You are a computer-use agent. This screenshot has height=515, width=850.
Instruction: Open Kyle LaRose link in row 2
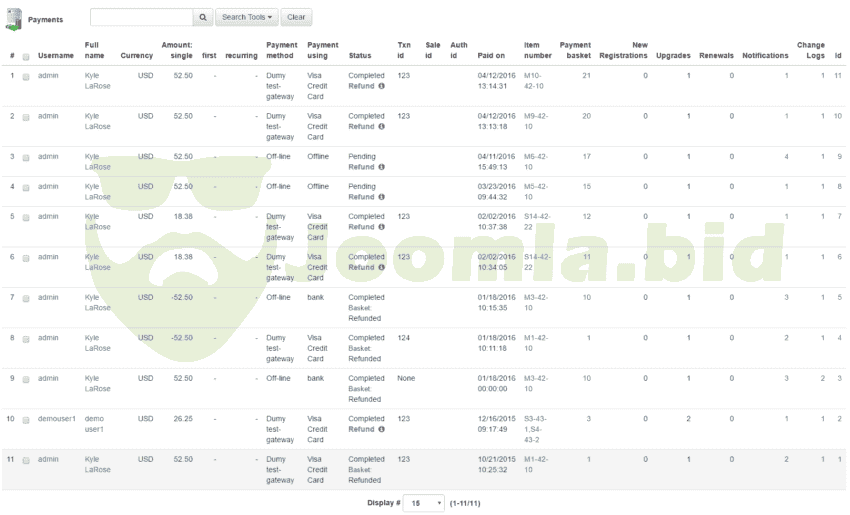pos(97,121)
